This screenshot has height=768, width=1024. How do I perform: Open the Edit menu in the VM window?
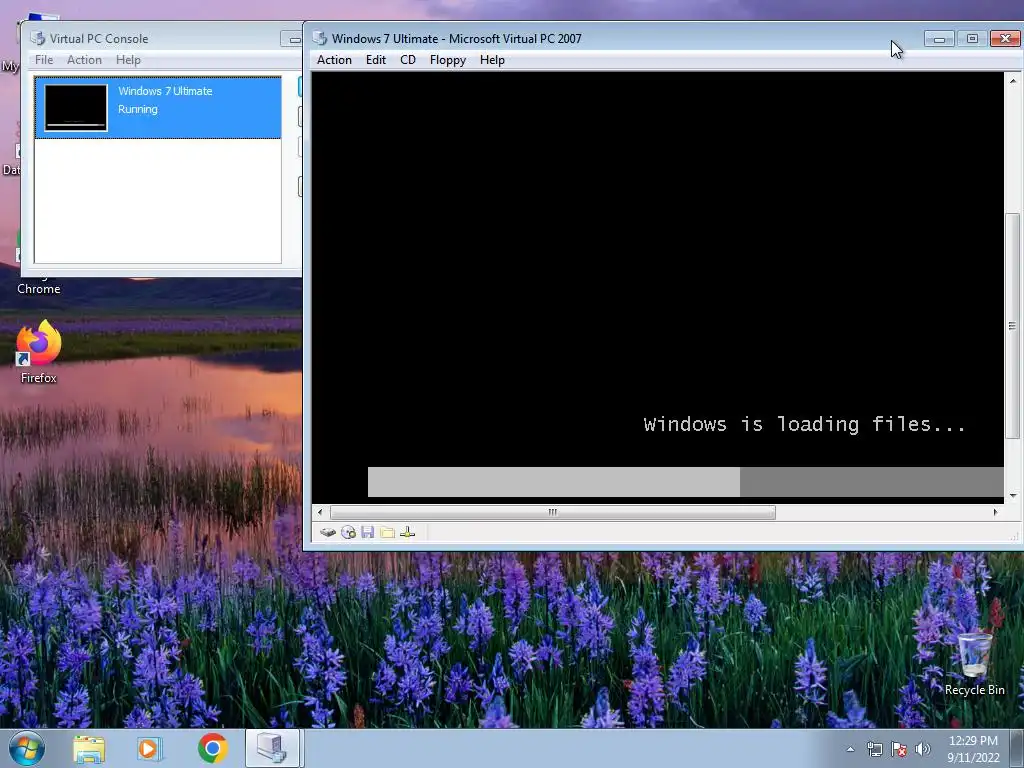(x=376, y=60)
